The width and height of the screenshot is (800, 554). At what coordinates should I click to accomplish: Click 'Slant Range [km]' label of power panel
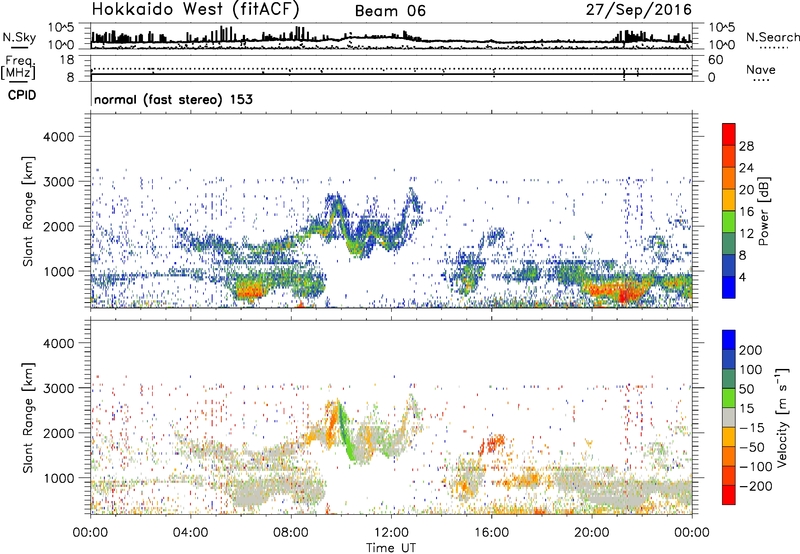tap(28, 211)
